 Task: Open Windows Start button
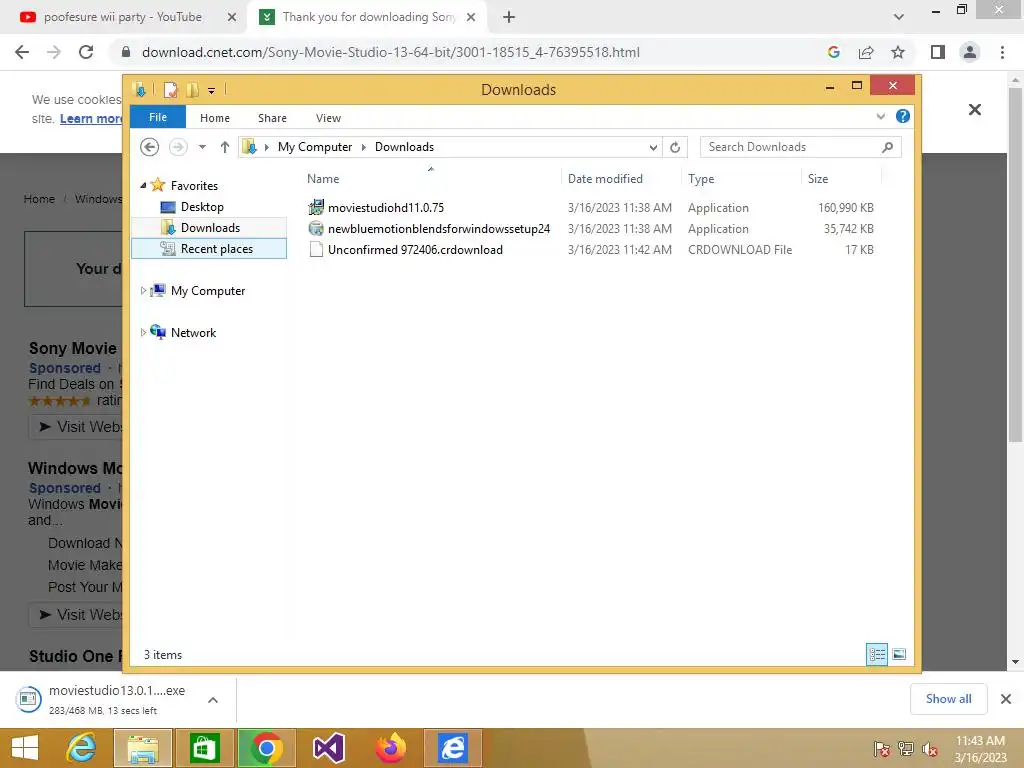[x=25, y=748]
